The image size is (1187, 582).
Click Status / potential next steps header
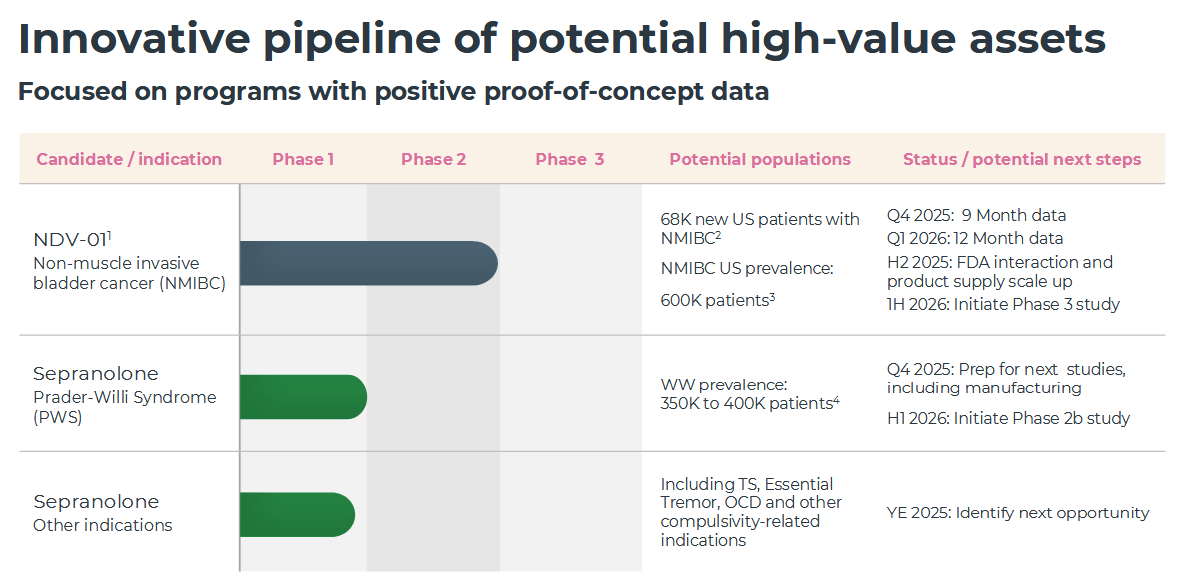[1022, 159]
